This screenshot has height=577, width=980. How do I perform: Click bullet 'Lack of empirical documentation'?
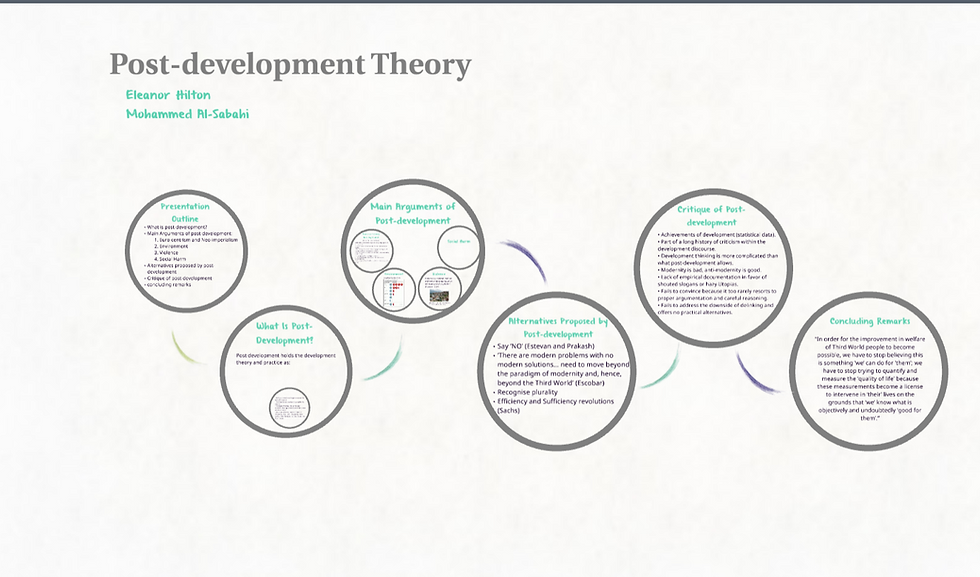click(x=712, y=280)
